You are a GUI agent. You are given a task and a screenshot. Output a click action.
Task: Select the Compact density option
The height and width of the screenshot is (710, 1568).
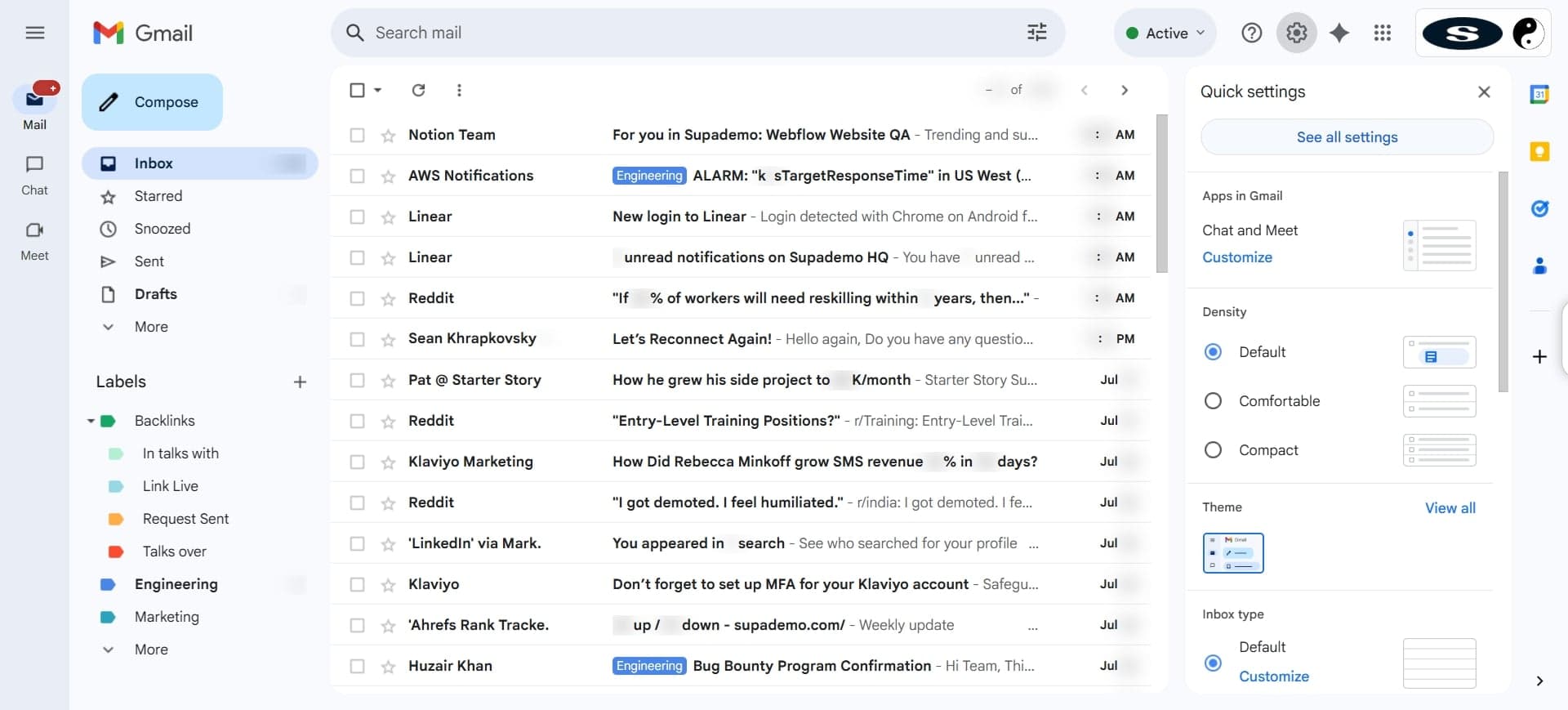point(1213,450)
